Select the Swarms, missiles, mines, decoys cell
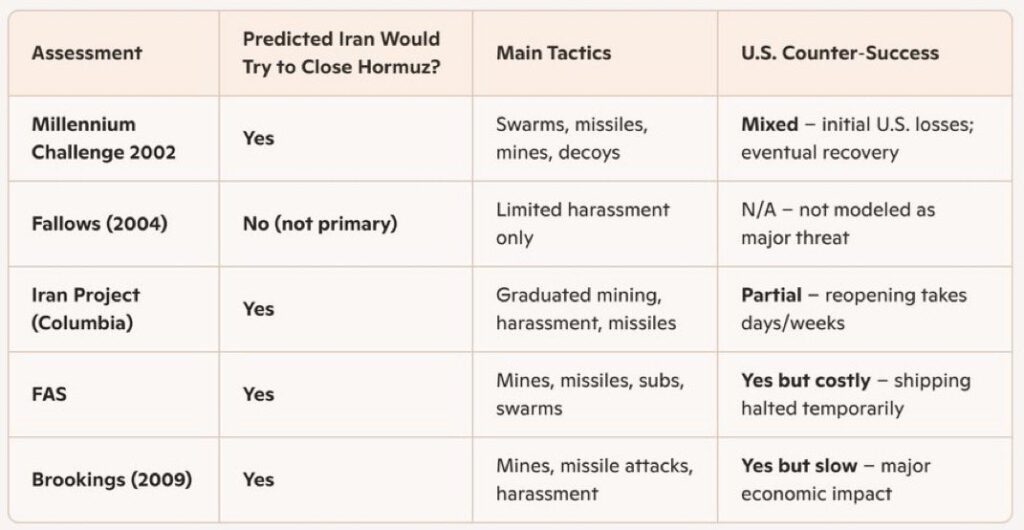The height and width of the screenshot is (530, 1024). click(x=572, y=138)
